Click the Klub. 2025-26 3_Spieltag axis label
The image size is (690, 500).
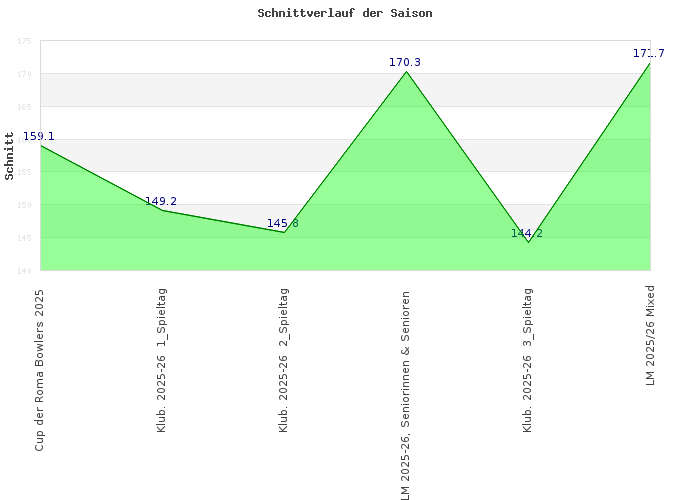tap(528, 360)
